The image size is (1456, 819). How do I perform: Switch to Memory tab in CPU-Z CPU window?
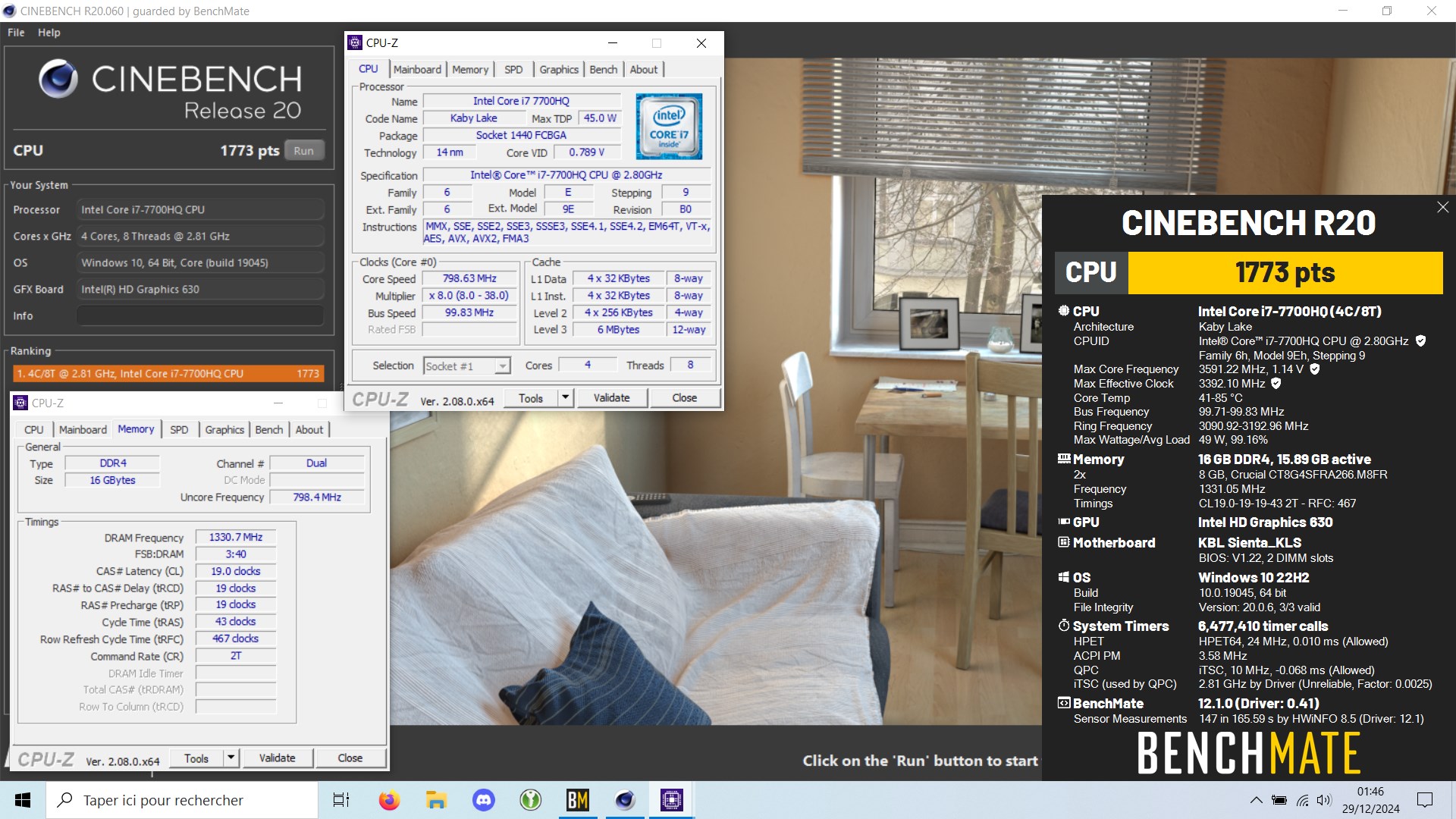point(470,69)
